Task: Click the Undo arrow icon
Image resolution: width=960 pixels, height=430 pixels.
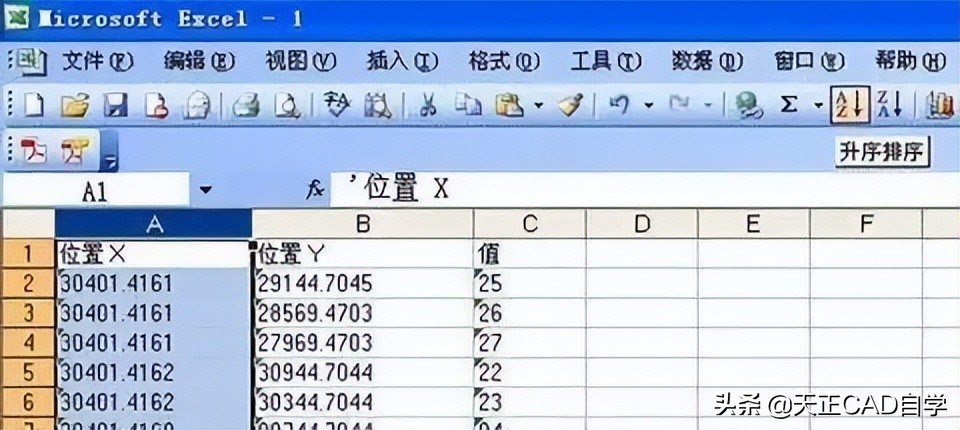Action: coord(619,105)
